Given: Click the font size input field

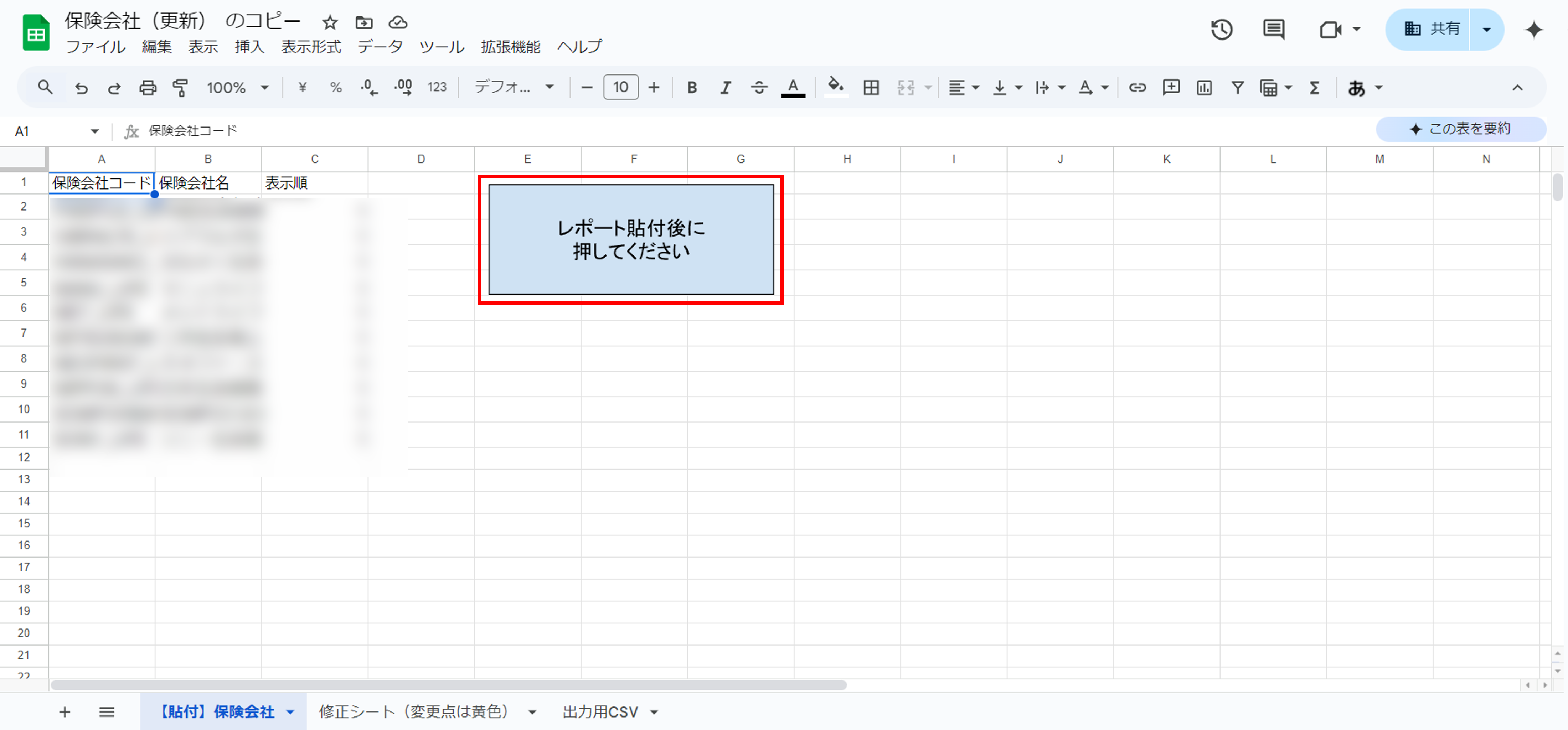Looking at the screenshot, I should (x=620, y=88).
